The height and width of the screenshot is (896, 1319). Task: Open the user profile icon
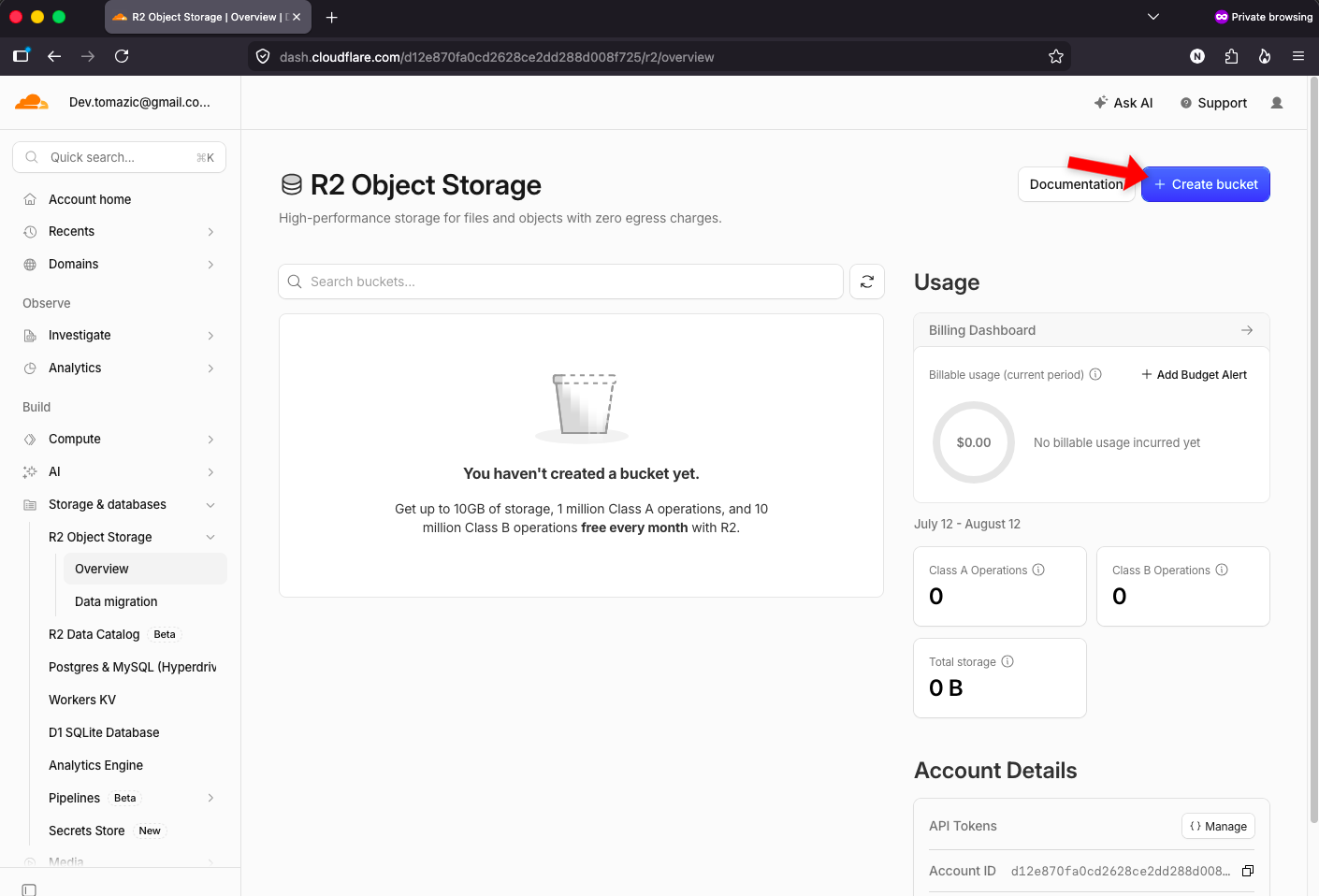pyautogui.click(x=1277, y=103)
